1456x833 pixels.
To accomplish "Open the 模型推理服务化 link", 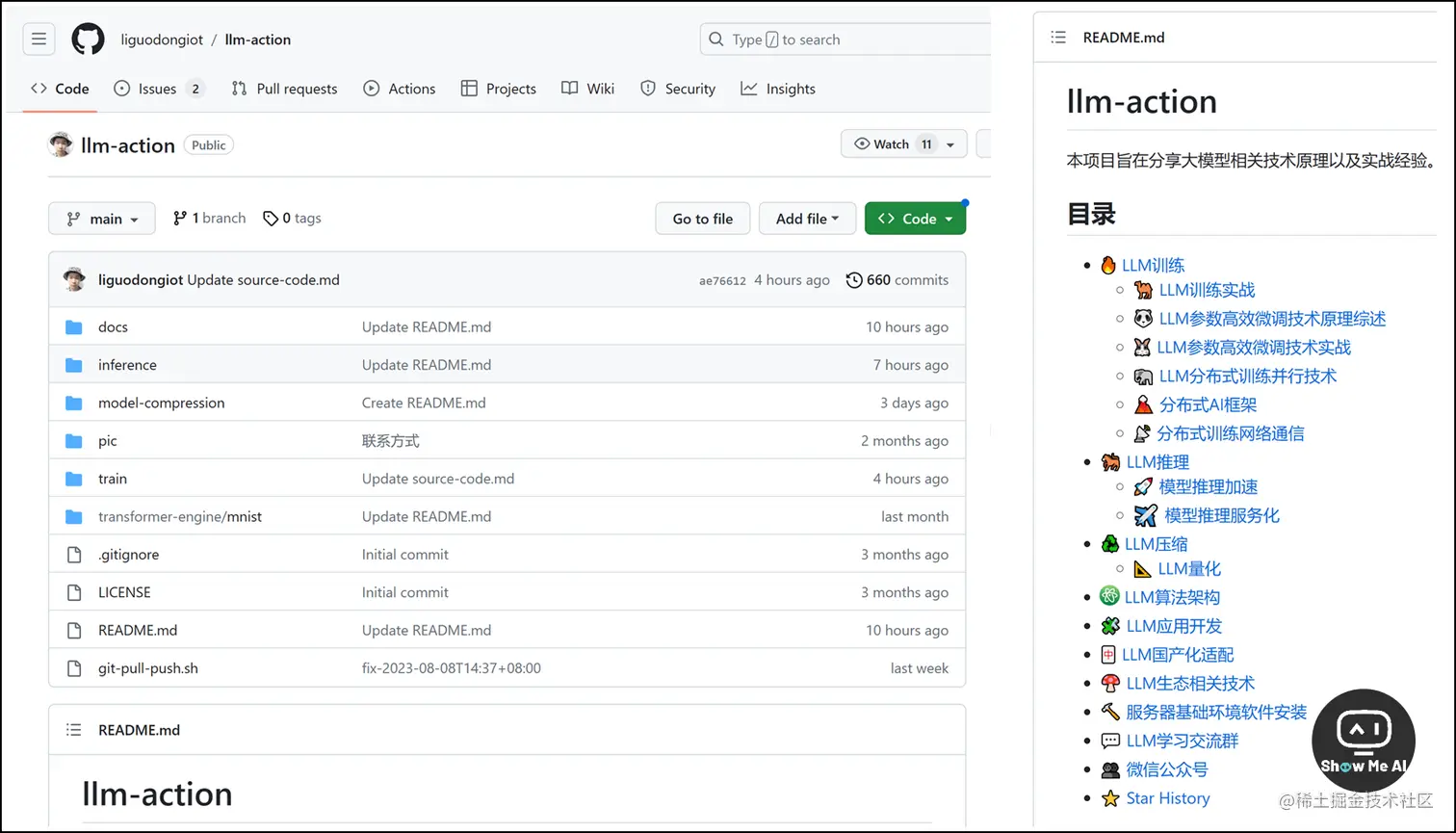I will click(x=1222, y=516).
